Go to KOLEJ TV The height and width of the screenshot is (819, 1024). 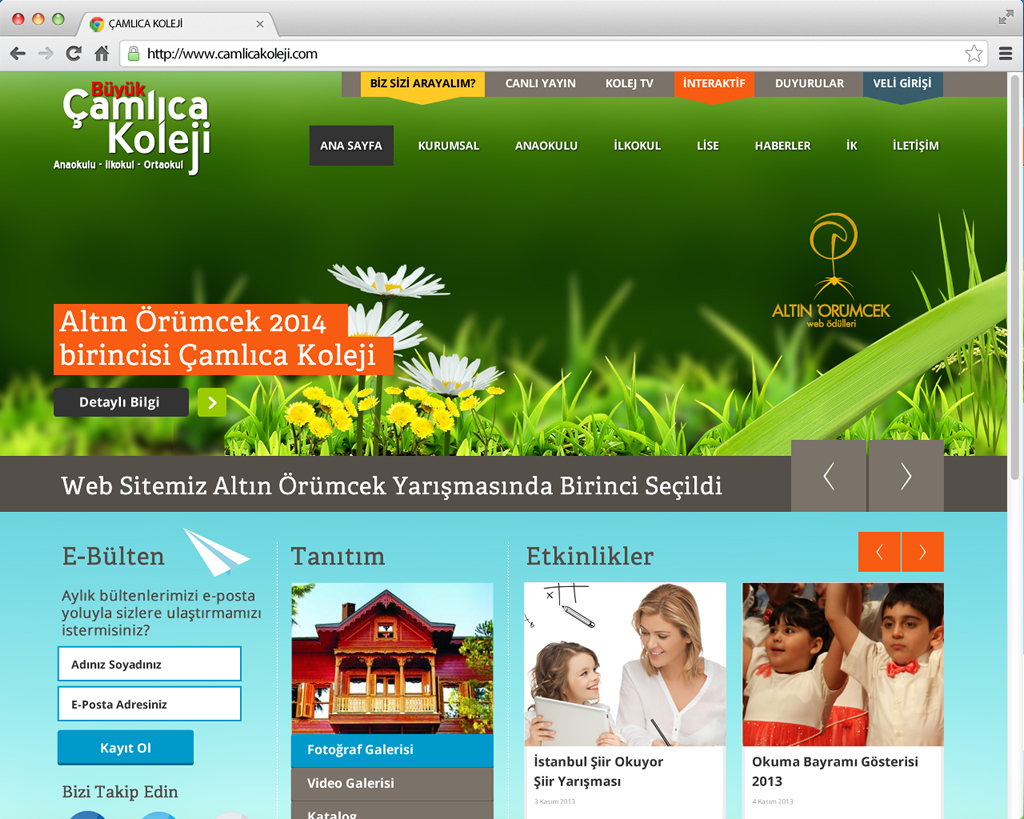coord(629,84)
